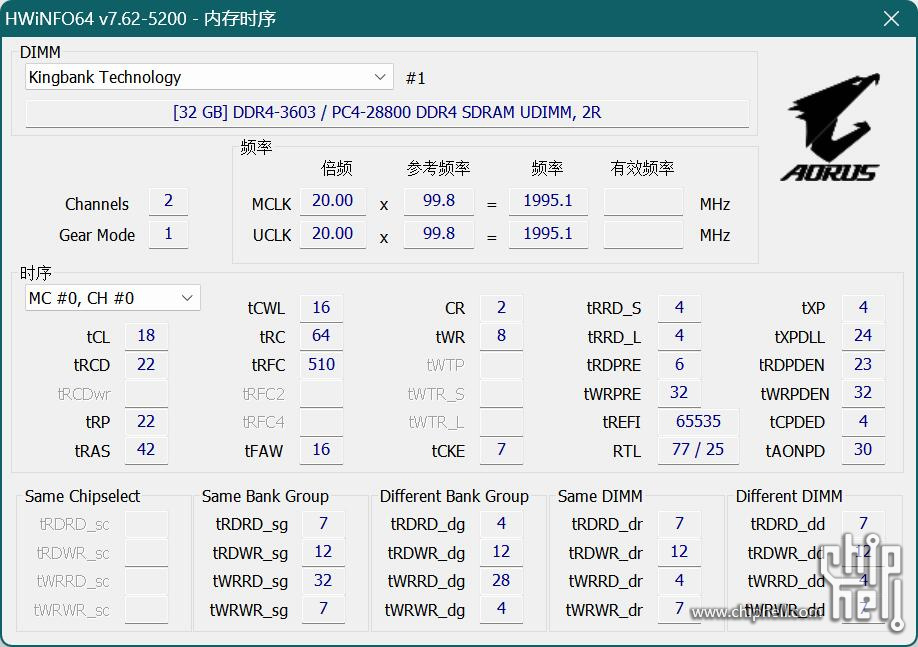Click the empty tRFC2 field

tap(321, 393)
